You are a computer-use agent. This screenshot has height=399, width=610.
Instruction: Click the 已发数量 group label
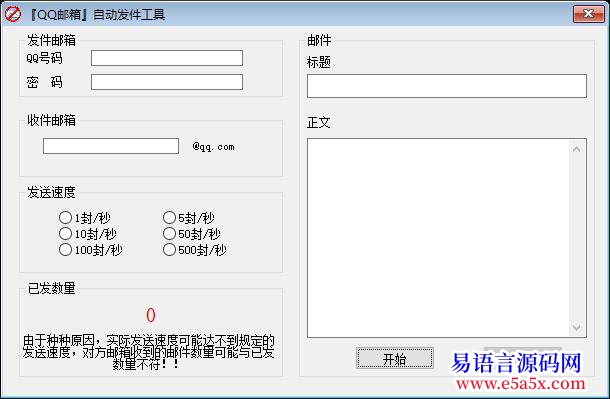pyautogui.click(x=51, y=289)
